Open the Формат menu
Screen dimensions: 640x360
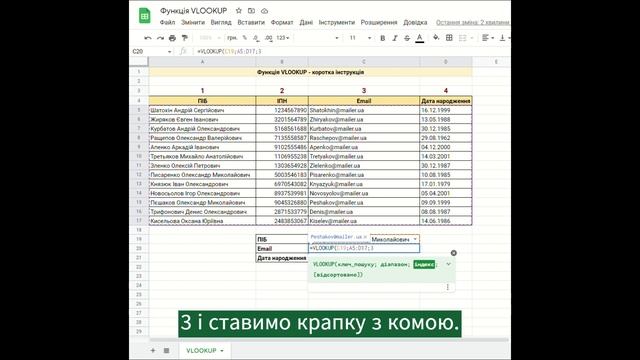point(282,22)
